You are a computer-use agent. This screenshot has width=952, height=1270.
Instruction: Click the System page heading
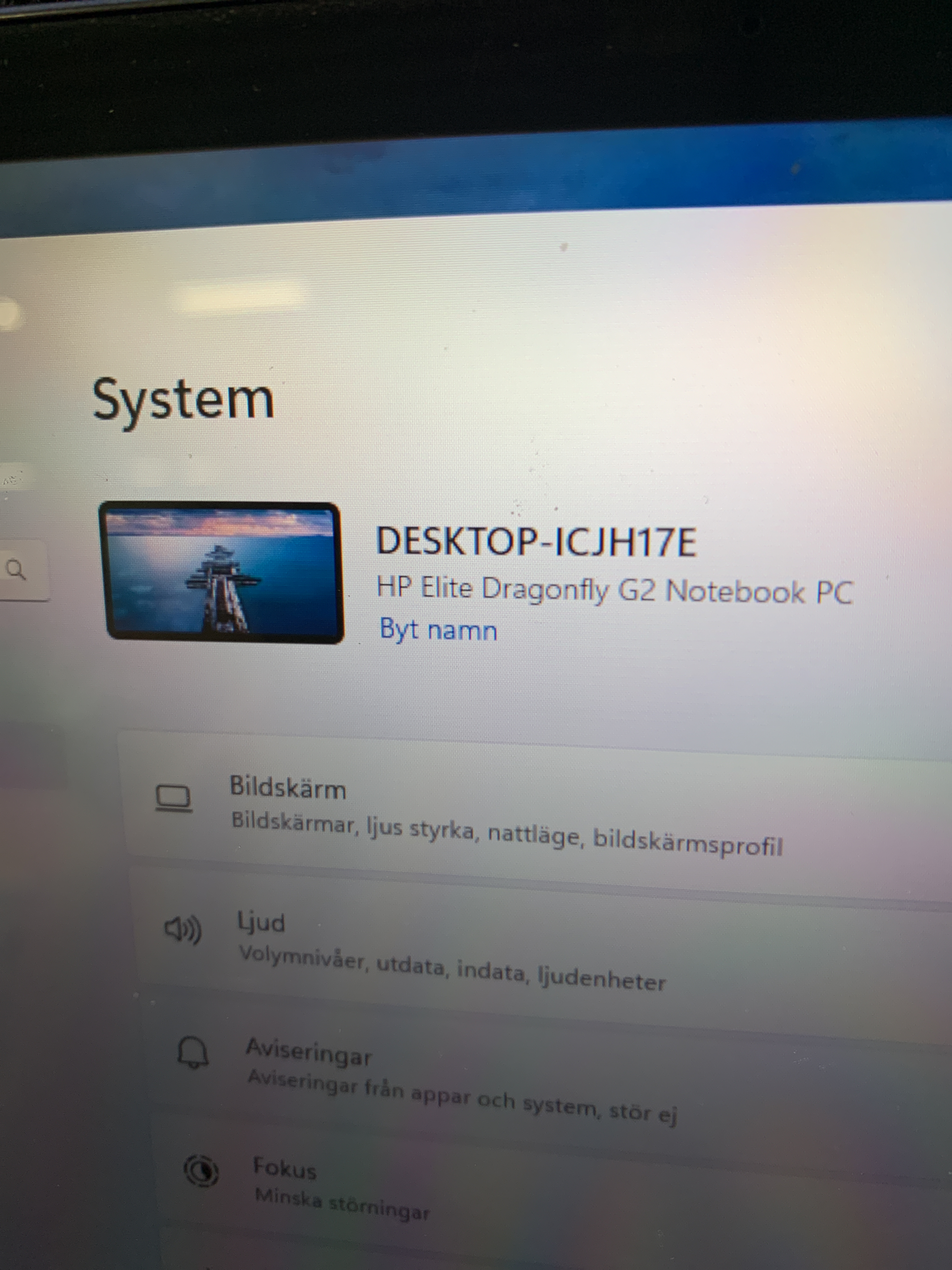click(x=183, y=400)
